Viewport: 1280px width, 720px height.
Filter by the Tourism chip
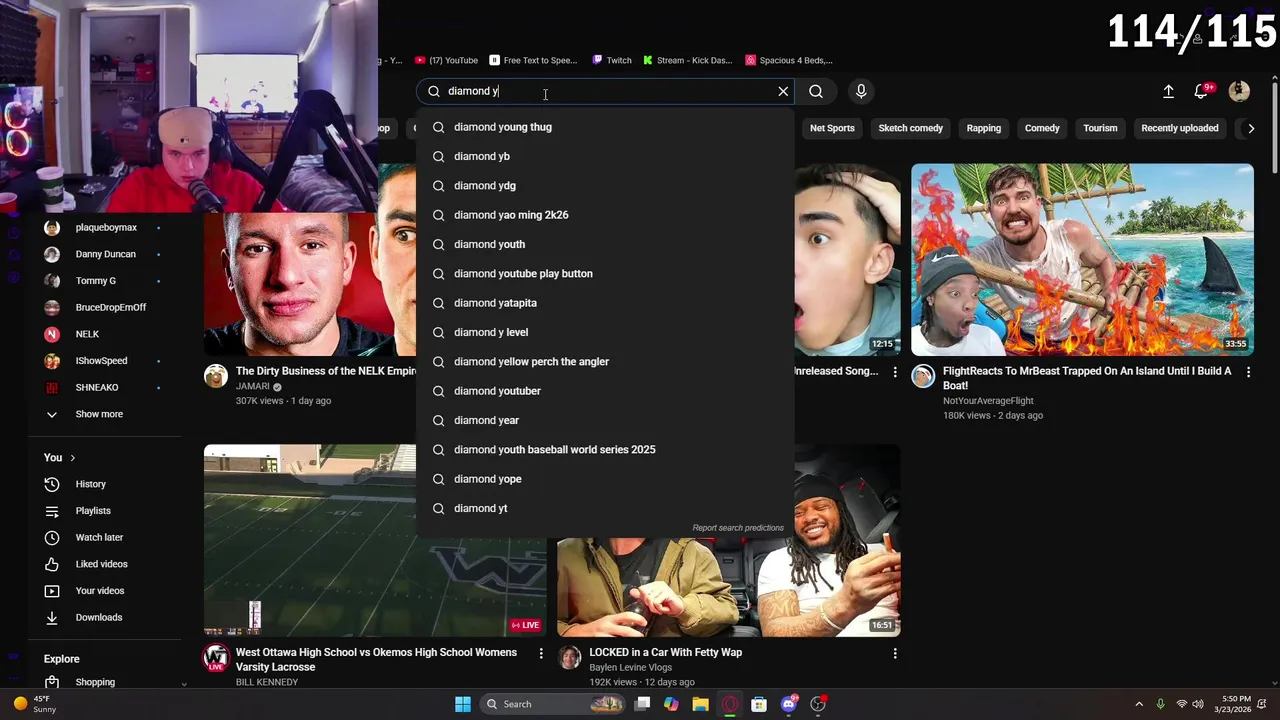click(x=1100, y=128)
